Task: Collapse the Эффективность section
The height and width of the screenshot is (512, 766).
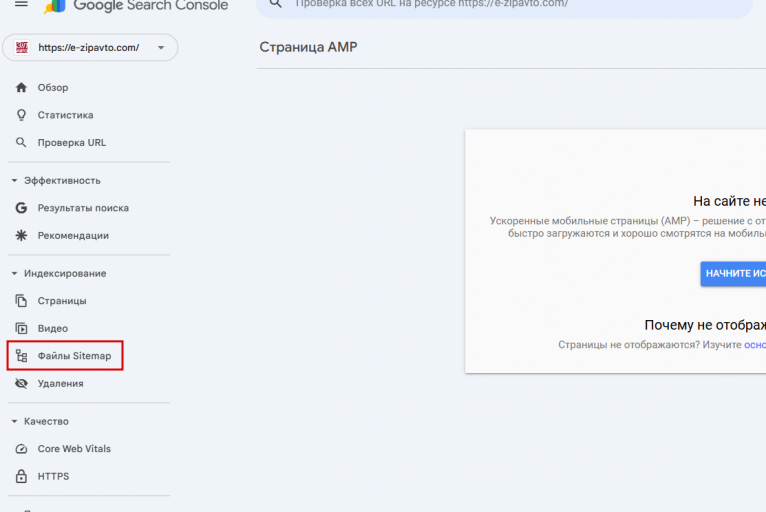Action: [x=14, y=180]
